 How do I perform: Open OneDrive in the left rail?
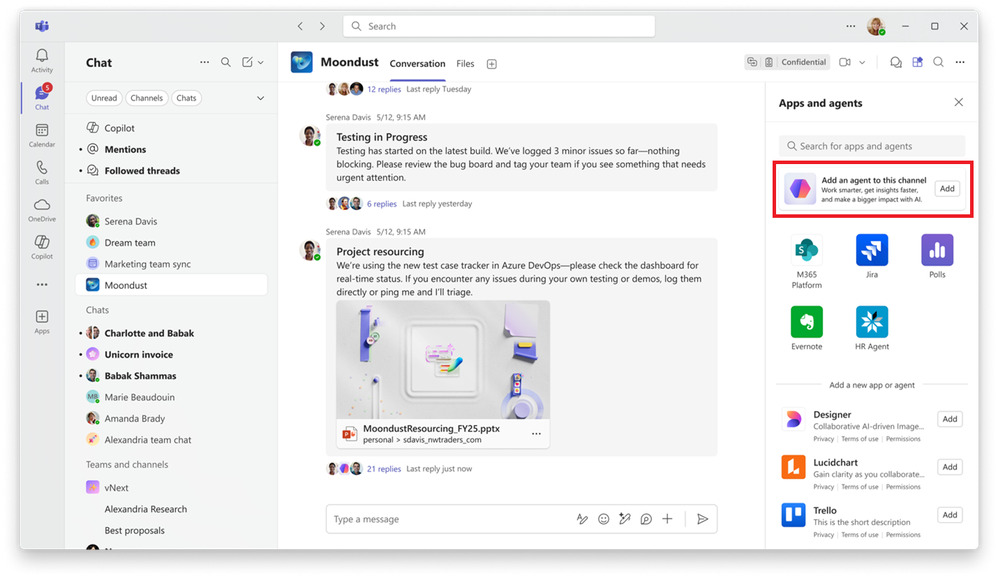(42, 208)
